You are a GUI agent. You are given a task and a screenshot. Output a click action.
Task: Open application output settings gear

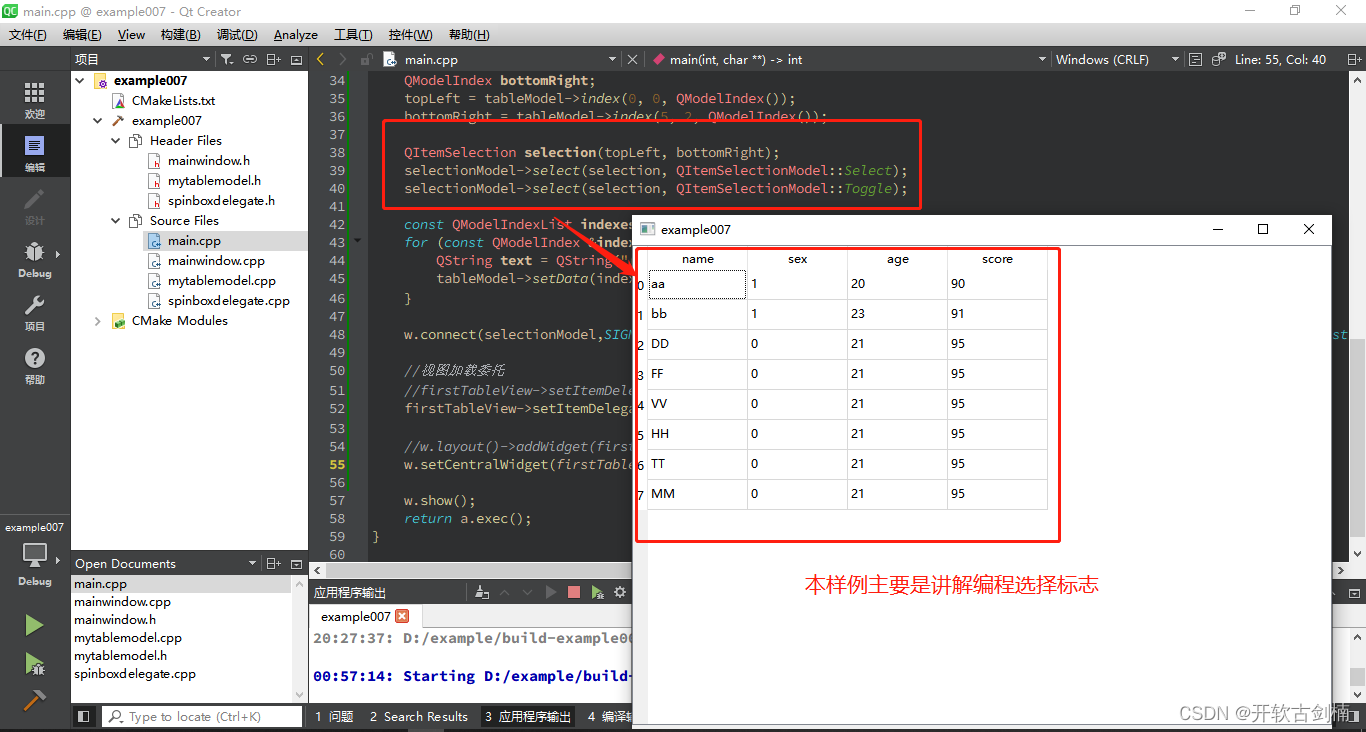620,592
